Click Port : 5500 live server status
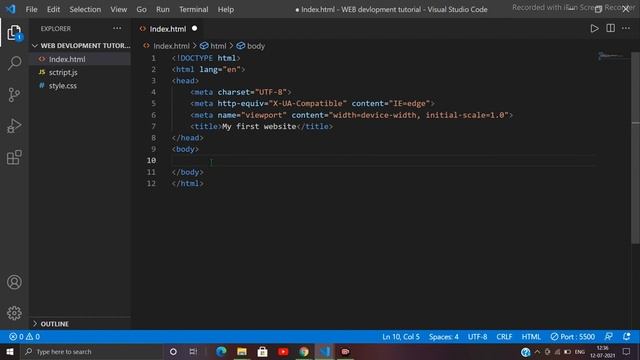Viewport: 640px width, 360px height. [572, 337]
